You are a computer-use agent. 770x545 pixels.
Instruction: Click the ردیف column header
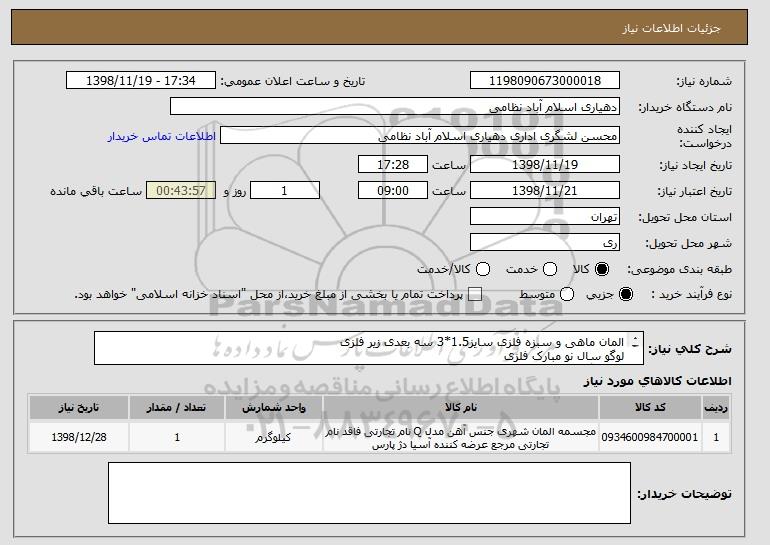(x=716, y=408)
